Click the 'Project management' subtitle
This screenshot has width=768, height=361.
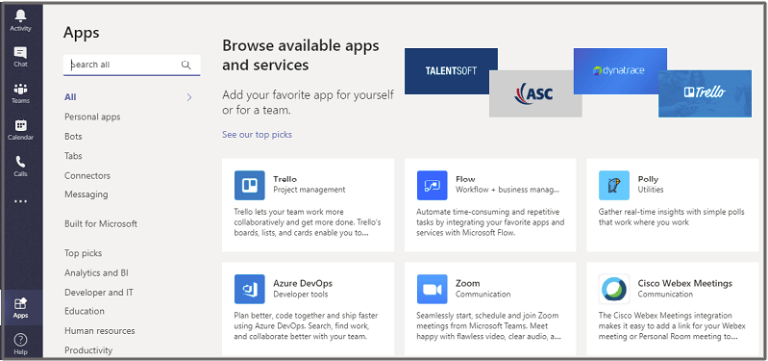tap(309, 190)
